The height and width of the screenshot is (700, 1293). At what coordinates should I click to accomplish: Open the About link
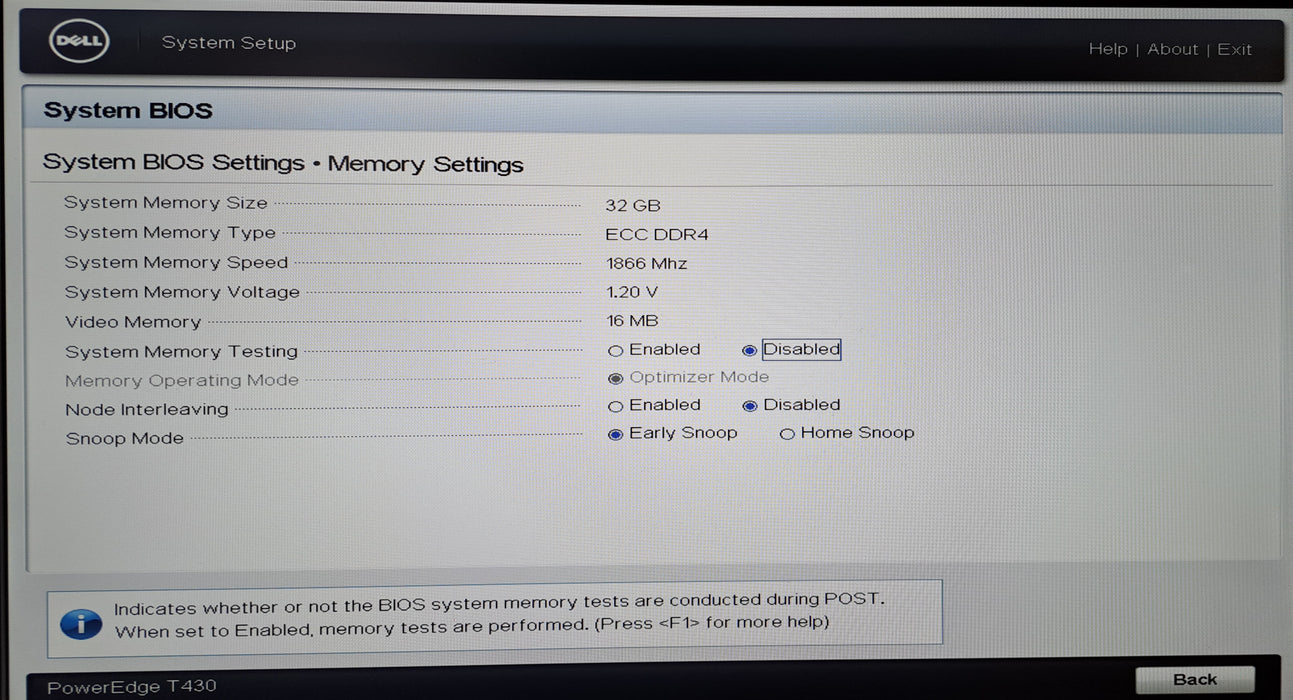1172,49
